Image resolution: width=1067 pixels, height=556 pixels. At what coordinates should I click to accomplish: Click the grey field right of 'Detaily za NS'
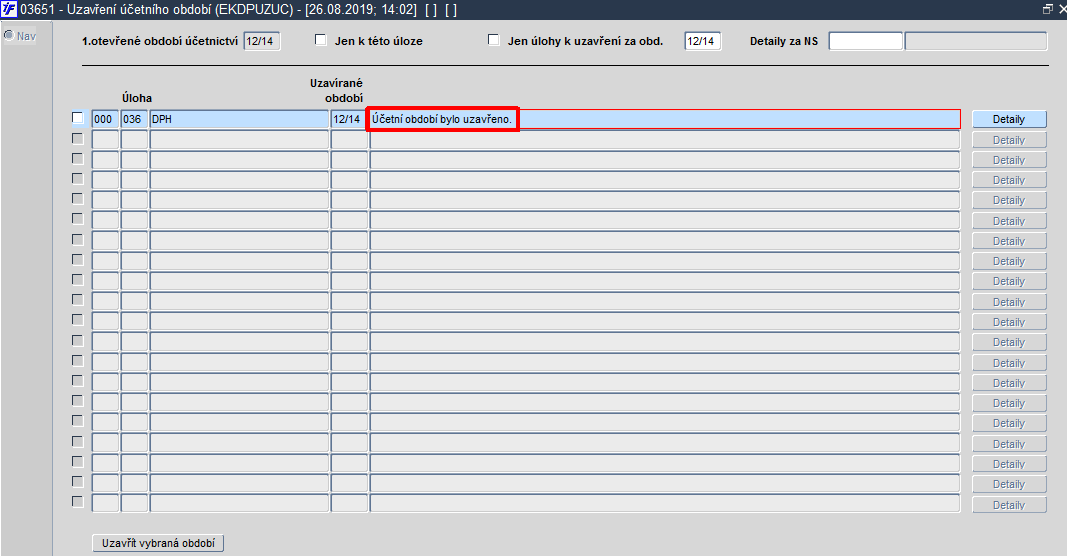976,41
